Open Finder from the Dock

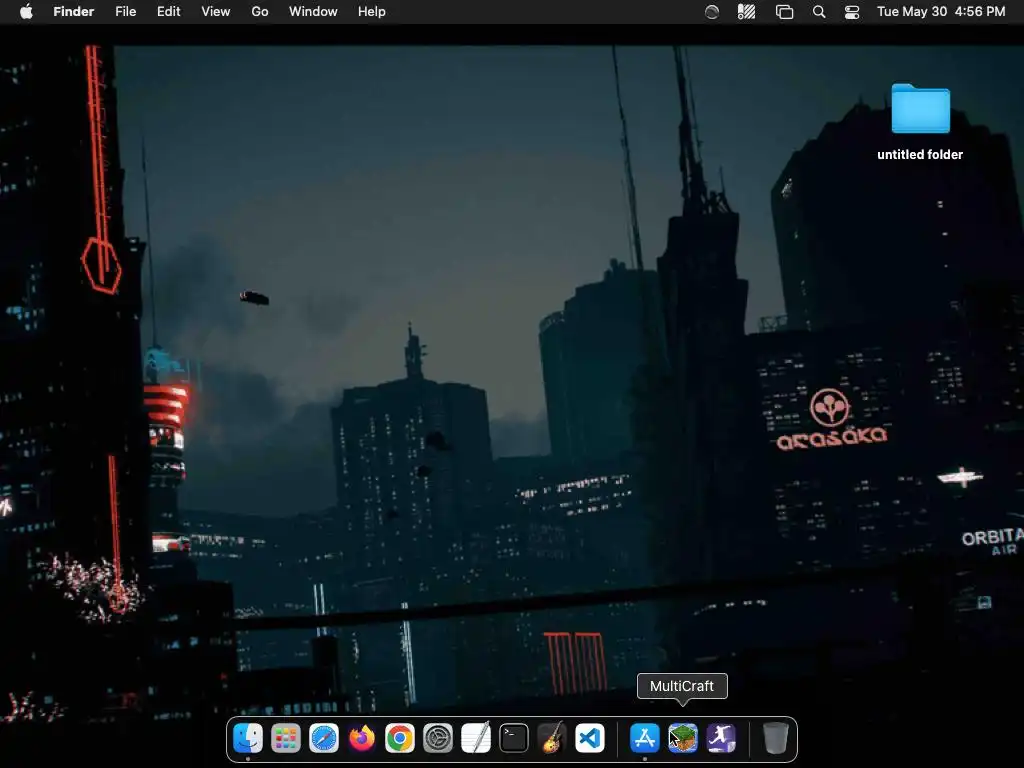click(248, 739)
